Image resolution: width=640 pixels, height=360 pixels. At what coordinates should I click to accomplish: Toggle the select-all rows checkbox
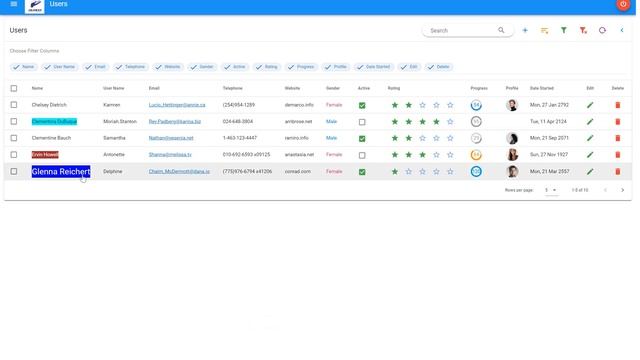pyautogui.click(x=14, y=89)
